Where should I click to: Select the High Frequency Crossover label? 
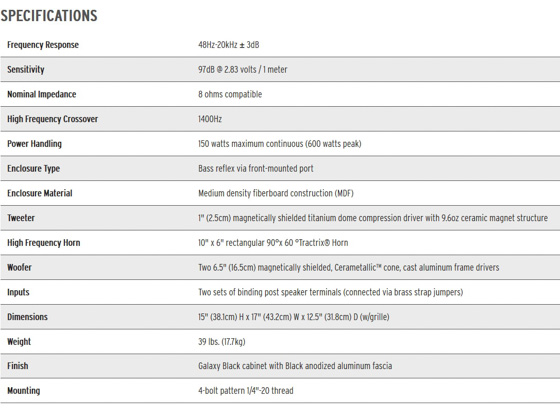[52, 119]
